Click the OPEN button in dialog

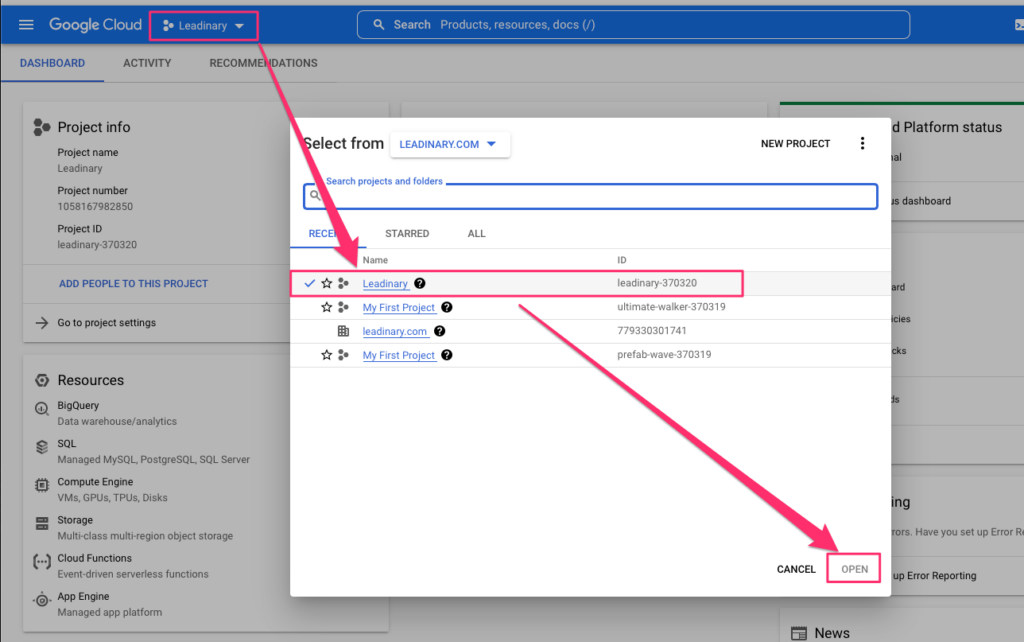[854, 569]
